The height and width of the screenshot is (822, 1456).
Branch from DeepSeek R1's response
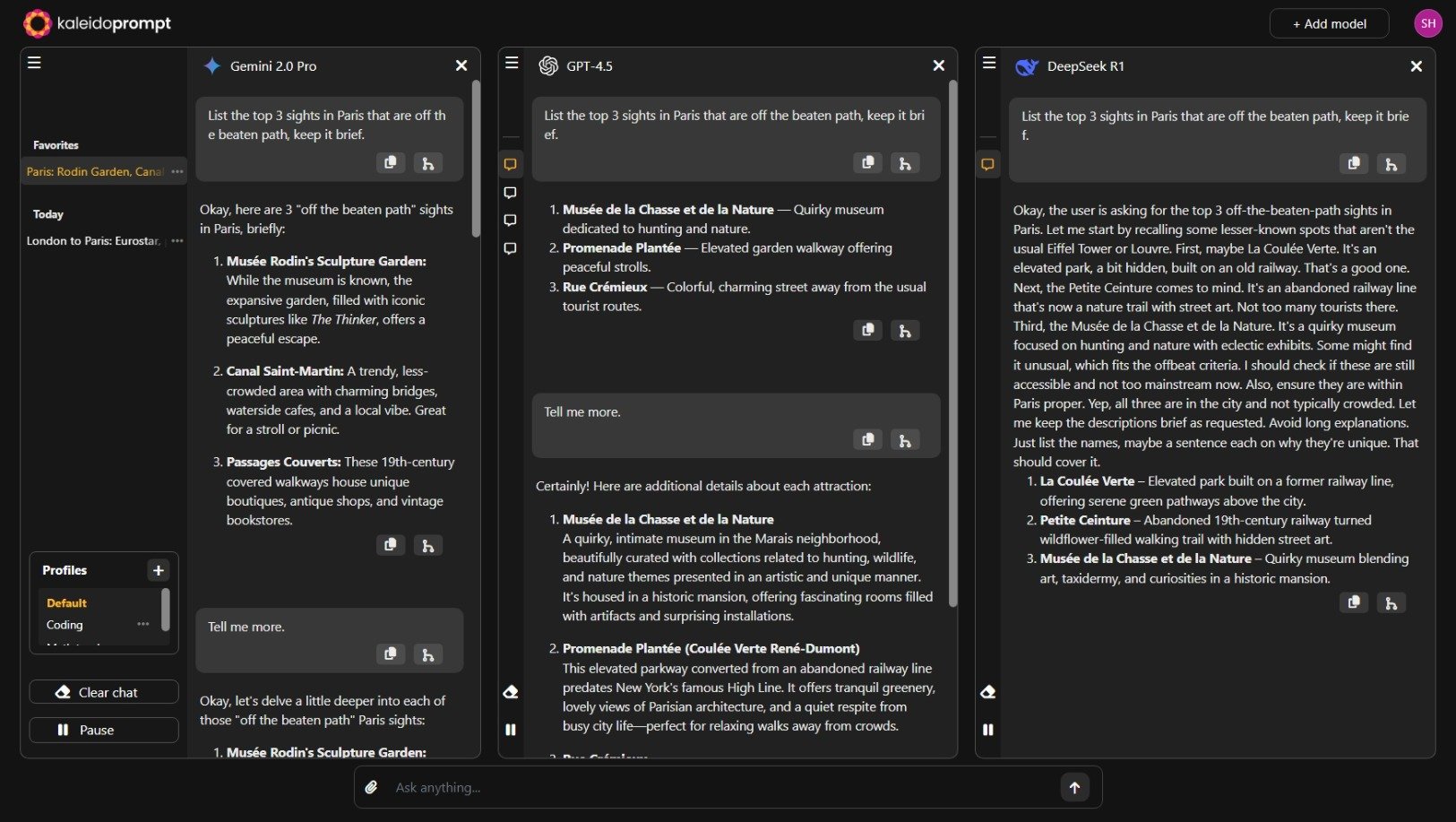[x=1391, y=602]
